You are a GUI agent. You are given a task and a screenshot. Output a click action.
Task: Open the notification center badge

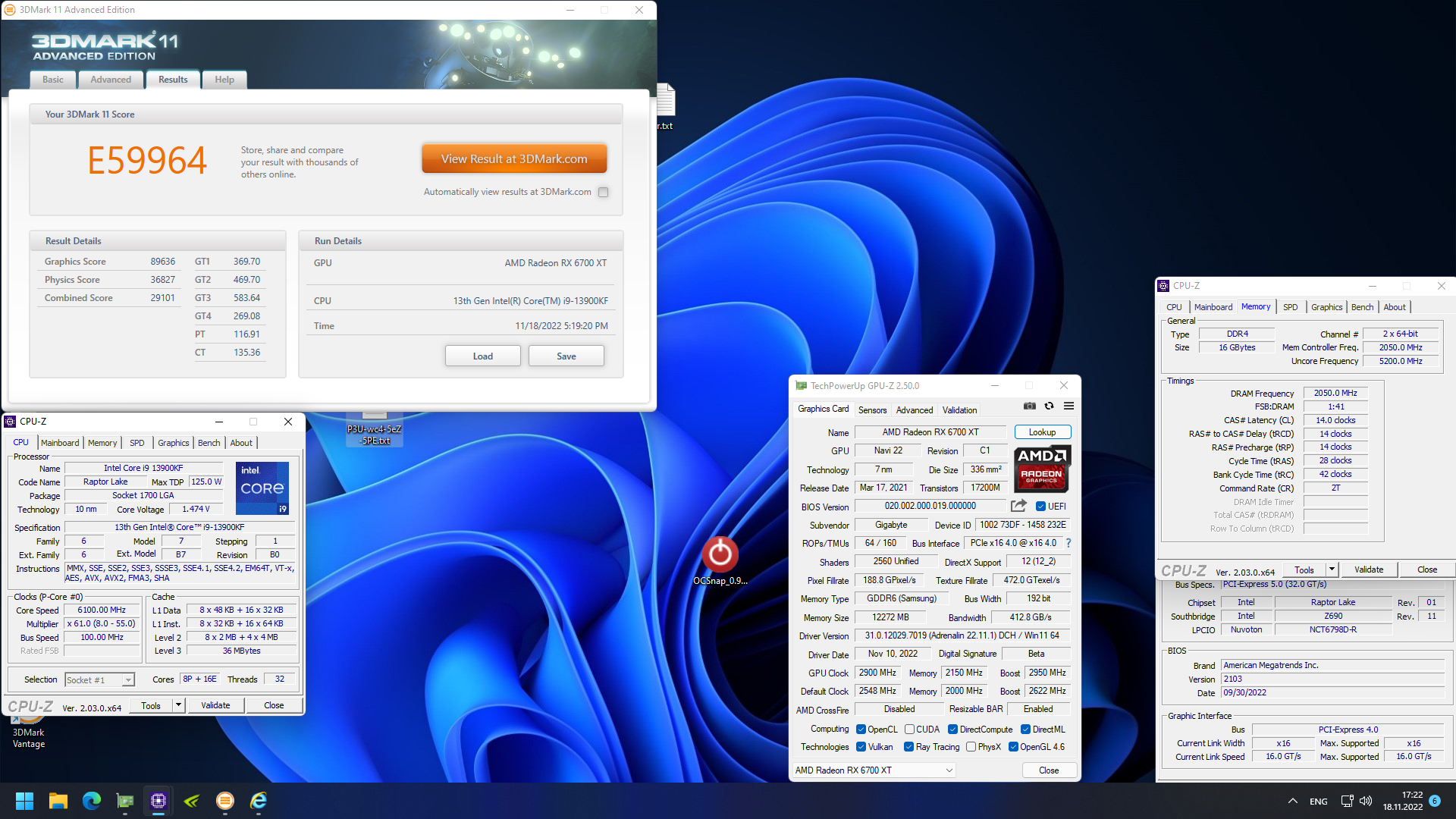point(1435,801)
